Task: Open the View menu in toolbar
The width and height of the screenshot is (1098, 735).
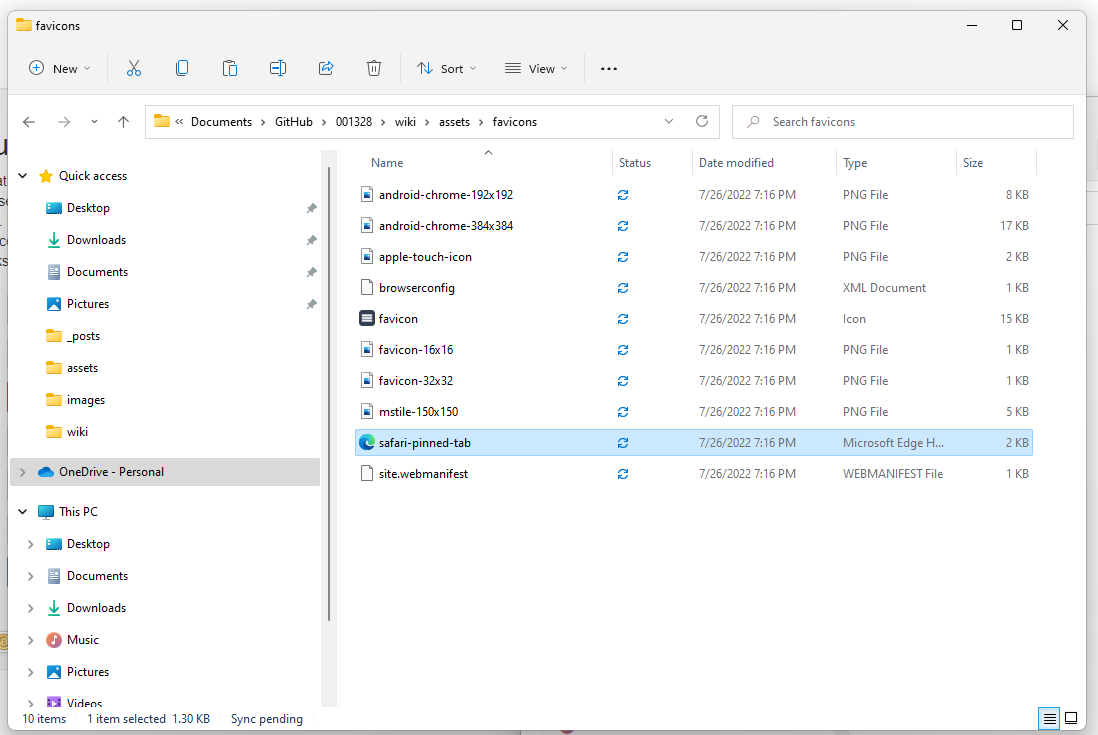Action: tap(536, 68)
